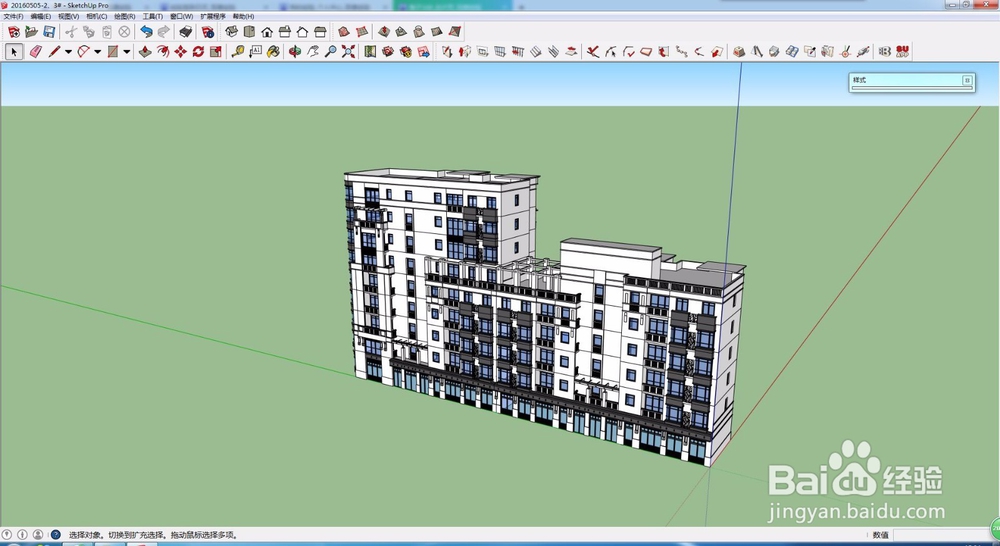Open the 文件(F) menu
Viewport: 1000px width, 546px height.
(x=13, y=16)
